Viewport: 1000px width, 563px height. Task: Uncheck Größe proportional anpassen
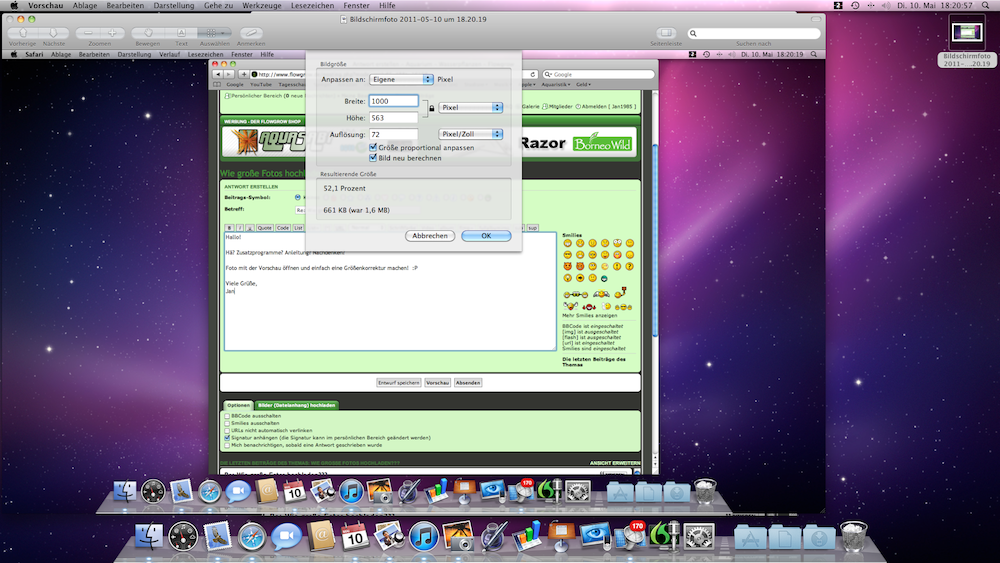(373, 147)
